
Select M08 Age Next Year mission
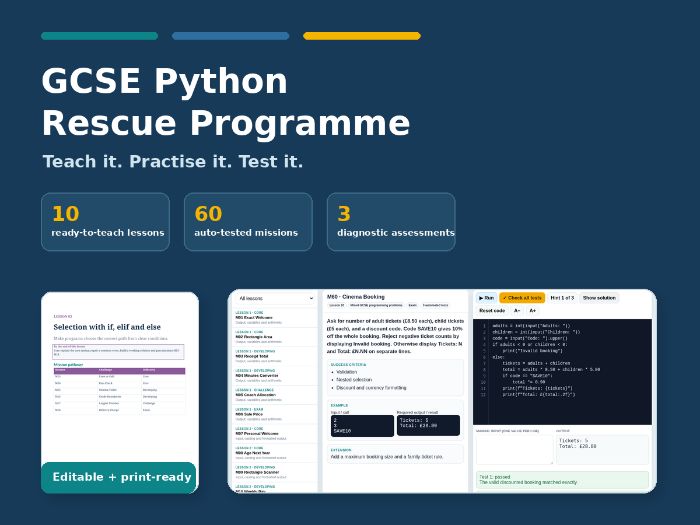point(275,452)
